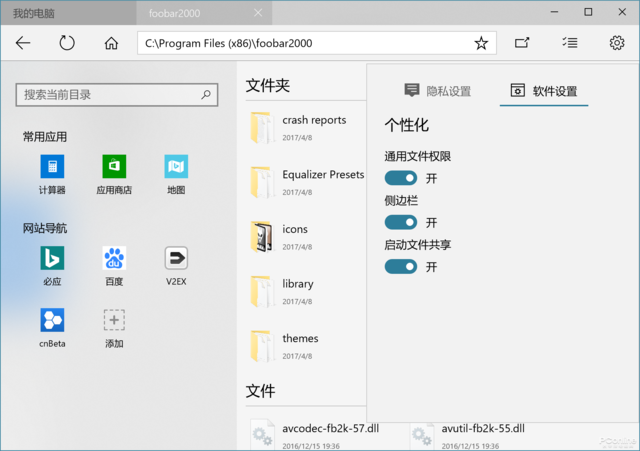
Task: Go to the home page icon
Action: click(111, 43)
